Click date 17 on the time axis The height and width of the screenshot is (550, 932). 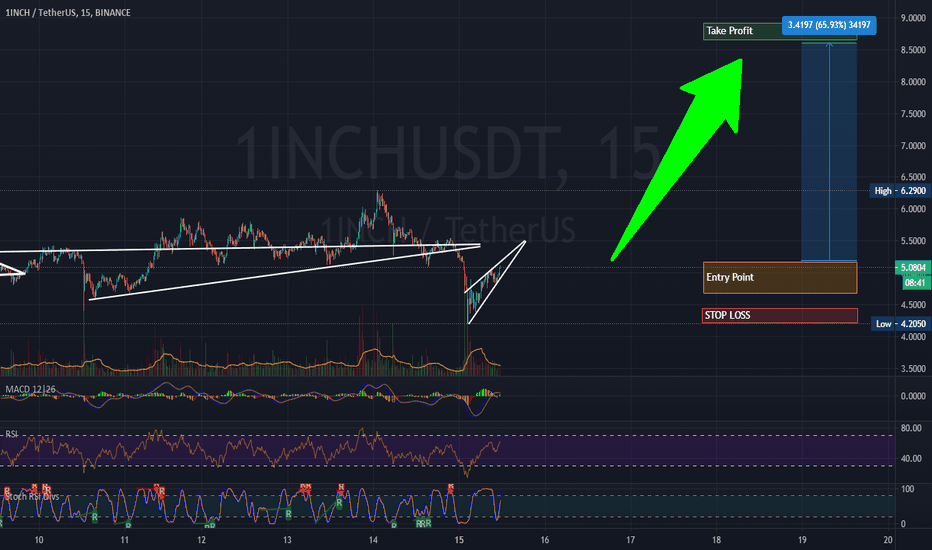[631, 540]
